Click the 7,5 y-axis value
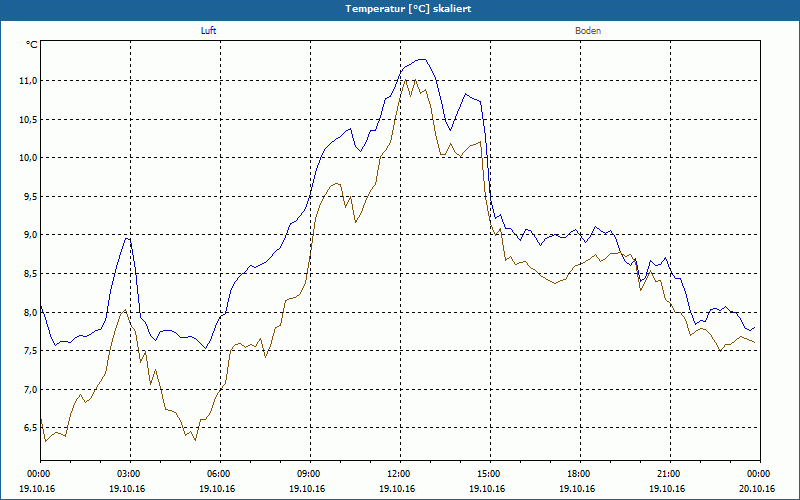Image resolution: width=800 pixels, height=500 pixels. pos(30,351)
